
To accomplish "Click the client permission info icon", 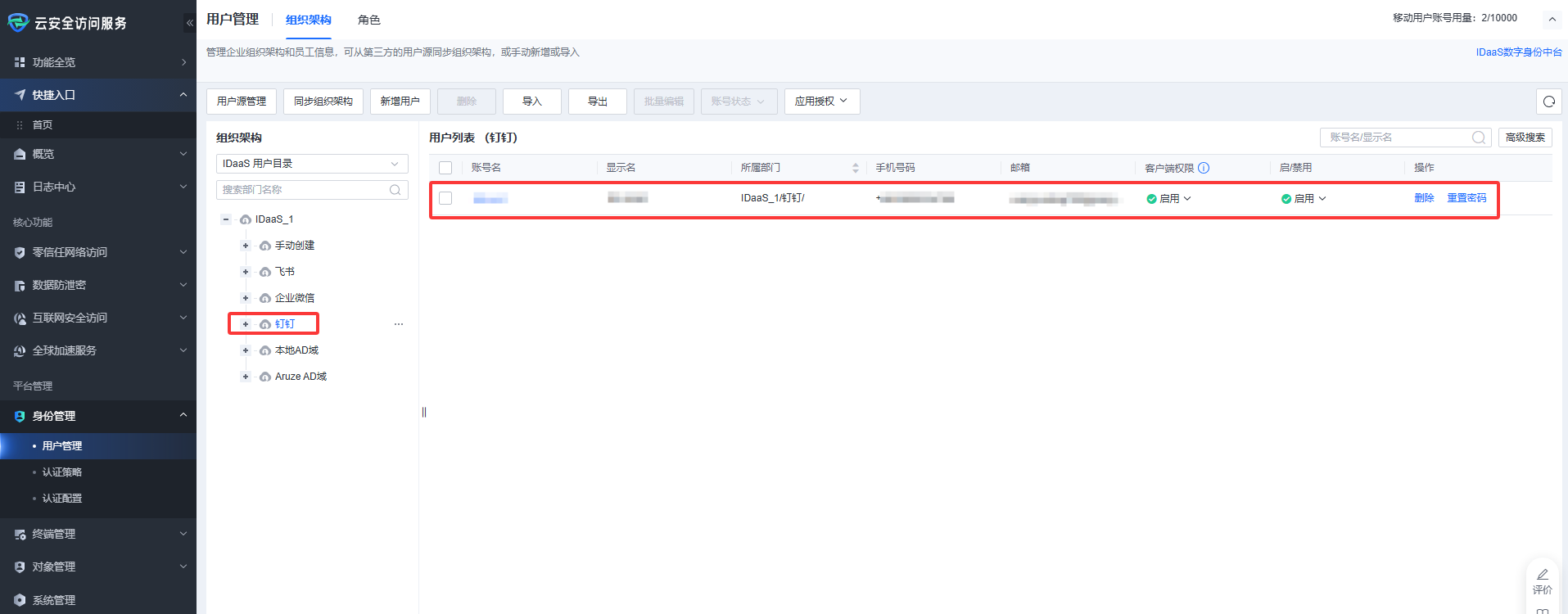I will (1204, 168).
